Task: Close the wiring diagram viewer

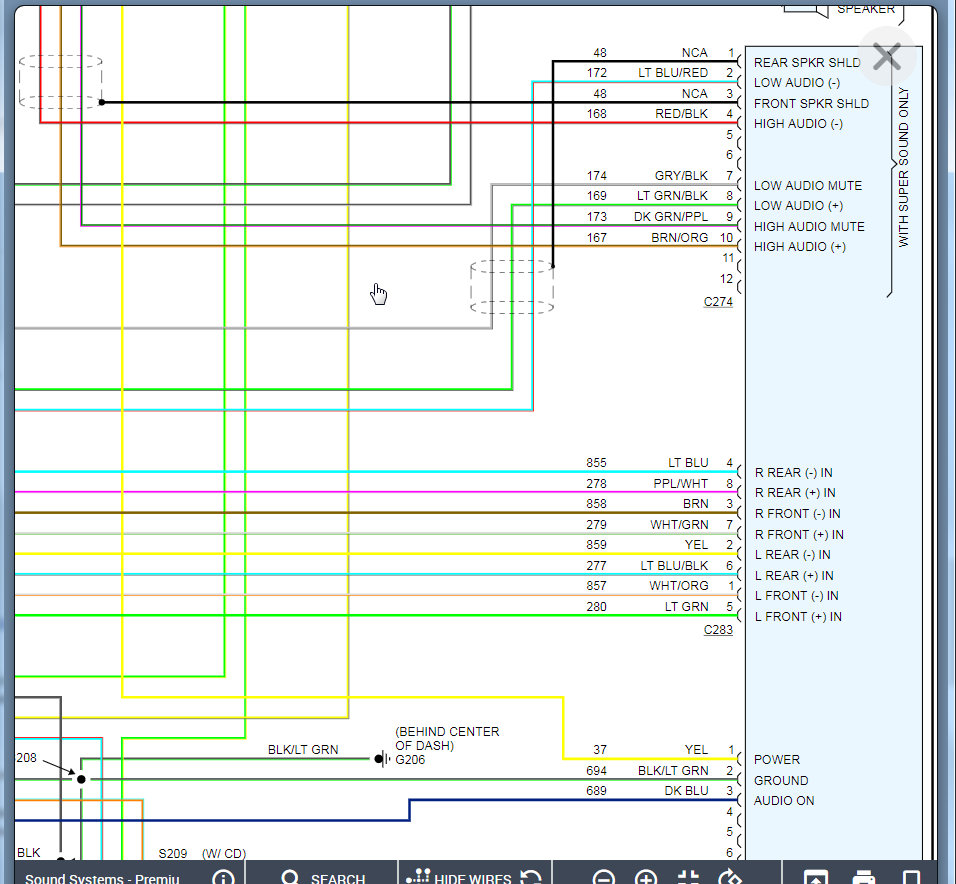Action: 886,57
